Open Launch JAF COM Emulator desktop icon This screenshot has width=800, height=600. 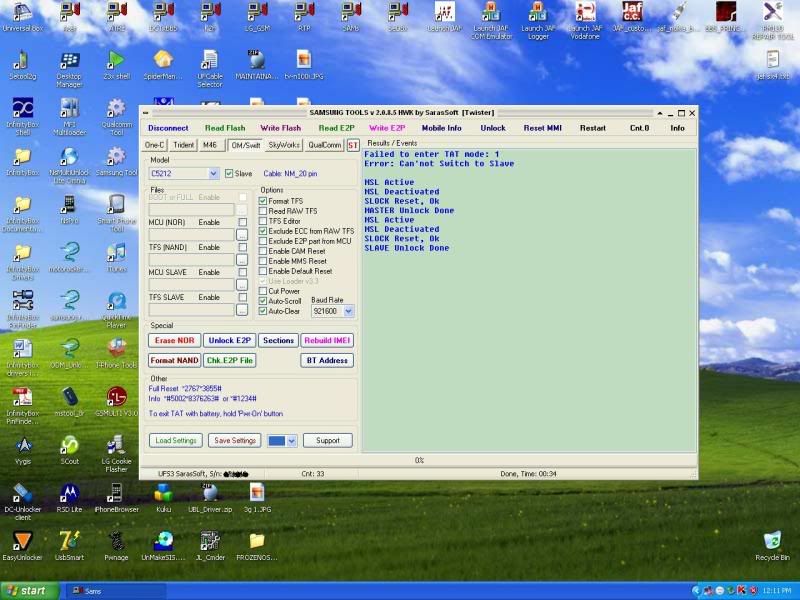click(491, 20)
